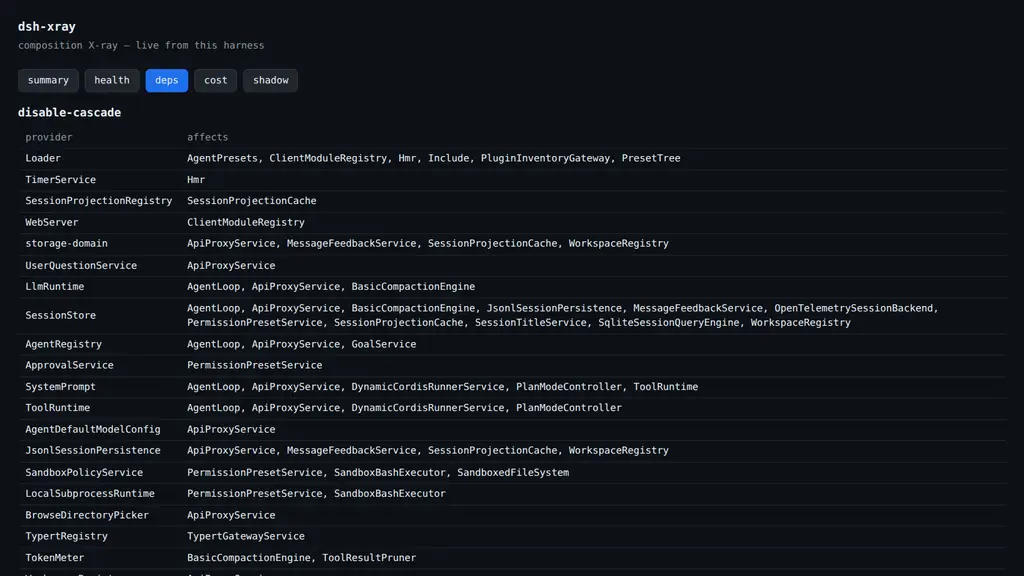Viewport: 1024px width, 576px height.
Task: Open the cost tab
Action: point(216,80)
